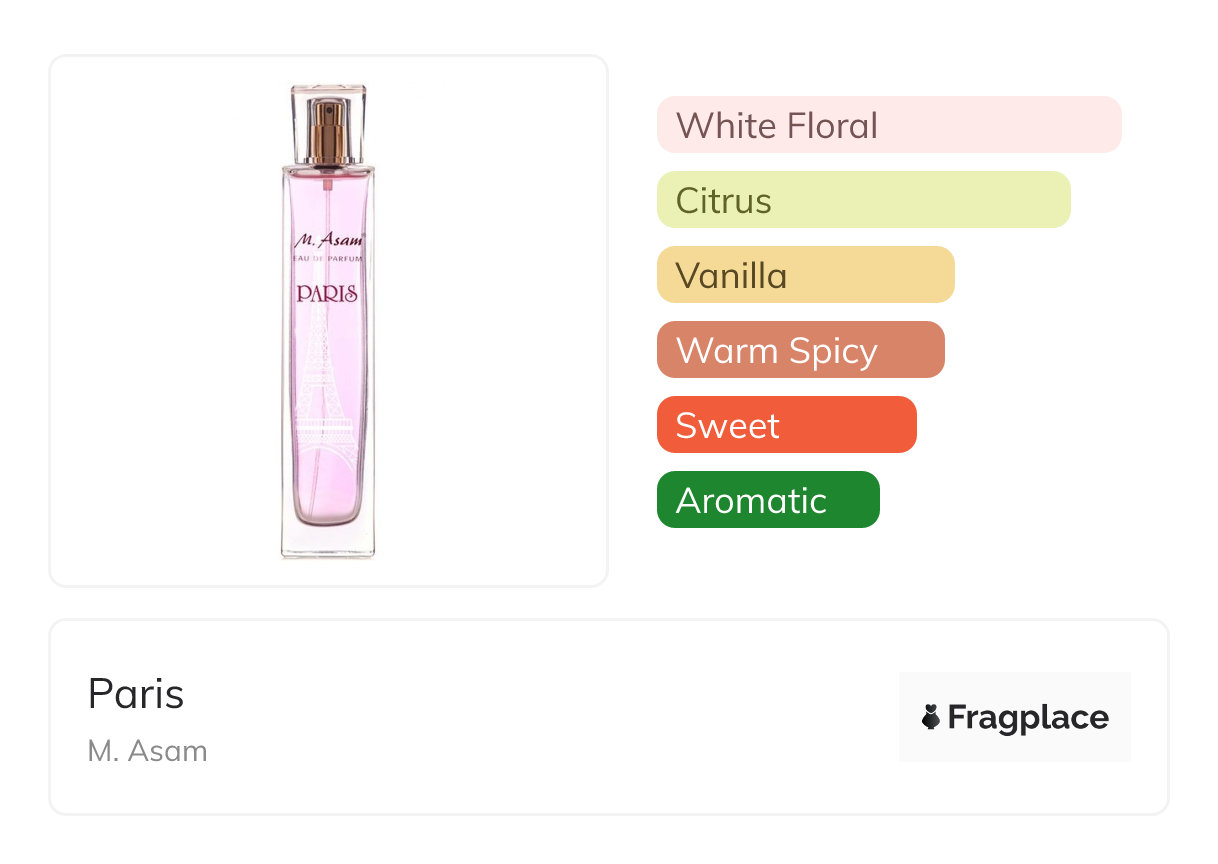Viewport: 1218px width, 864px height.
Task: Click the EAU DE PARFUM text on bottle
Action: point(327,259)
